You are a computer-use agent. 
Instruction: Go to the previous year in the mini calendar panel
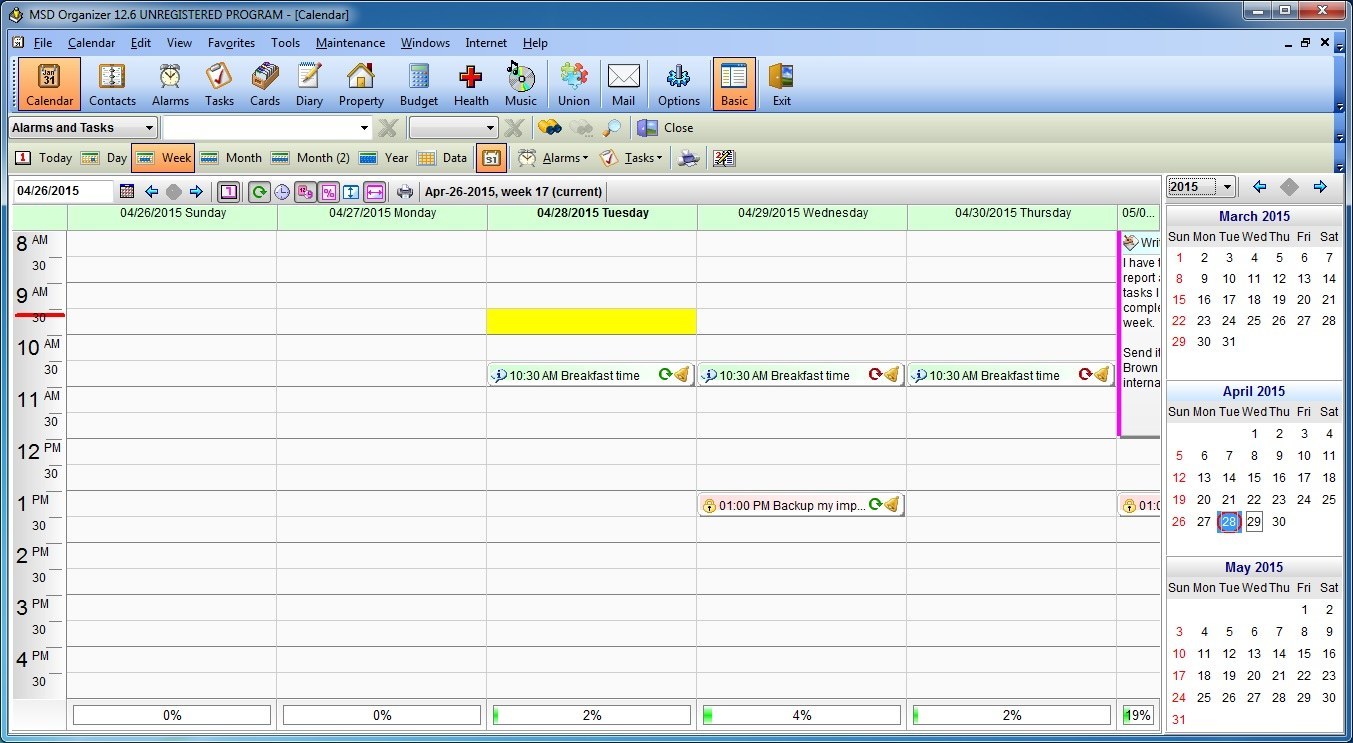pos(1260,187)
